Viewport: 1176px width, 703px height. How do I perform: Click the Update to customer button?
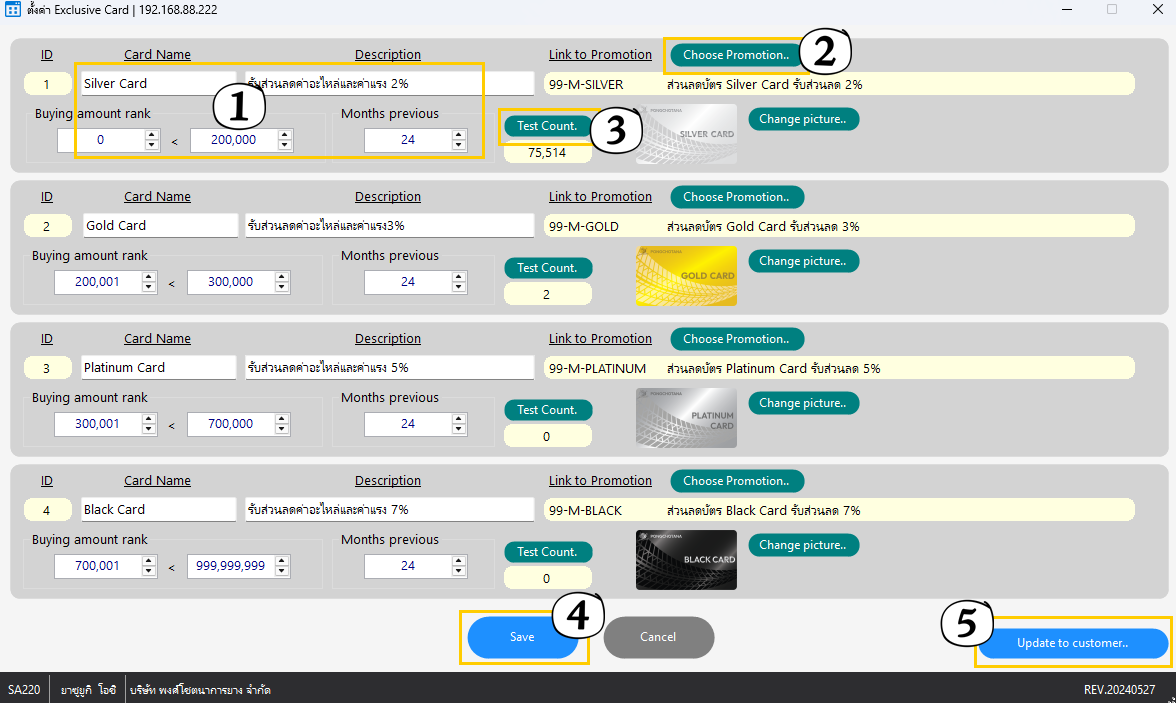tap(1072, 643)
